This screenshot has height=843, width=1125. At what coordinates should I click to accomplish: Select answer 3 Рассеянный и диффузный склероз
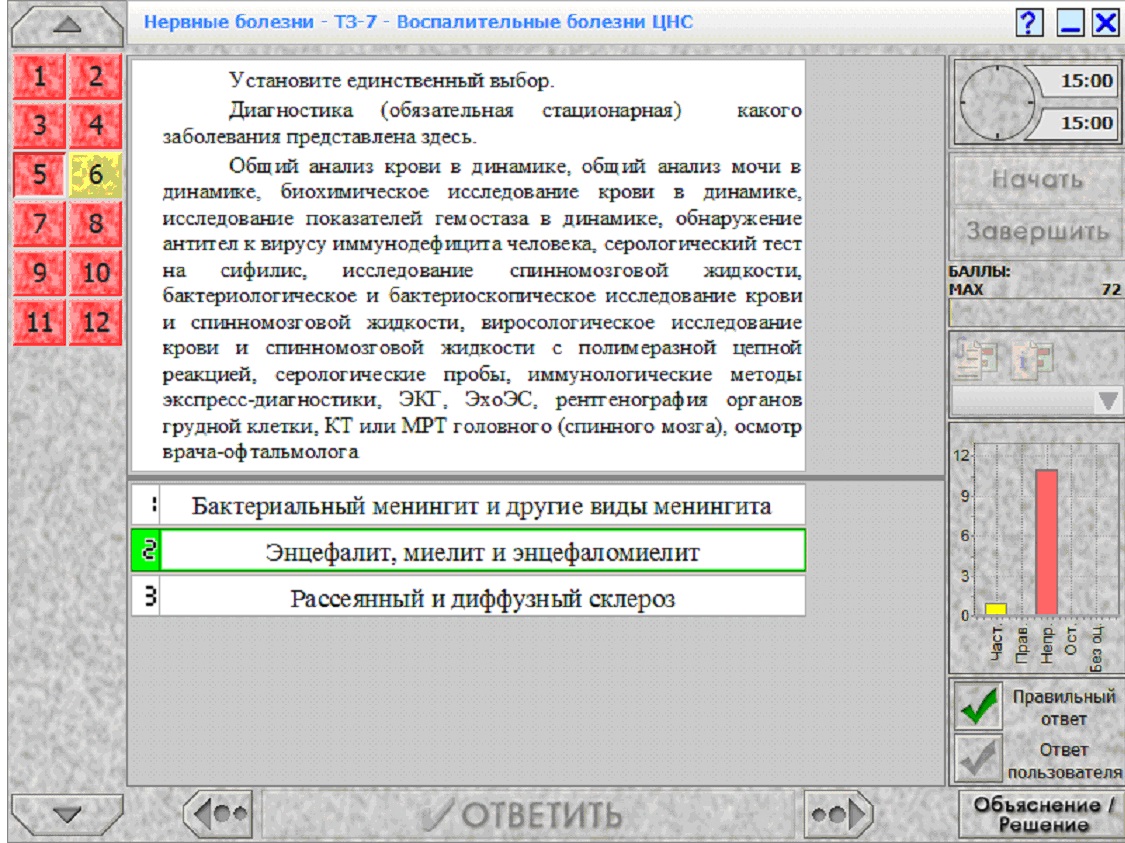pos(469,597)
